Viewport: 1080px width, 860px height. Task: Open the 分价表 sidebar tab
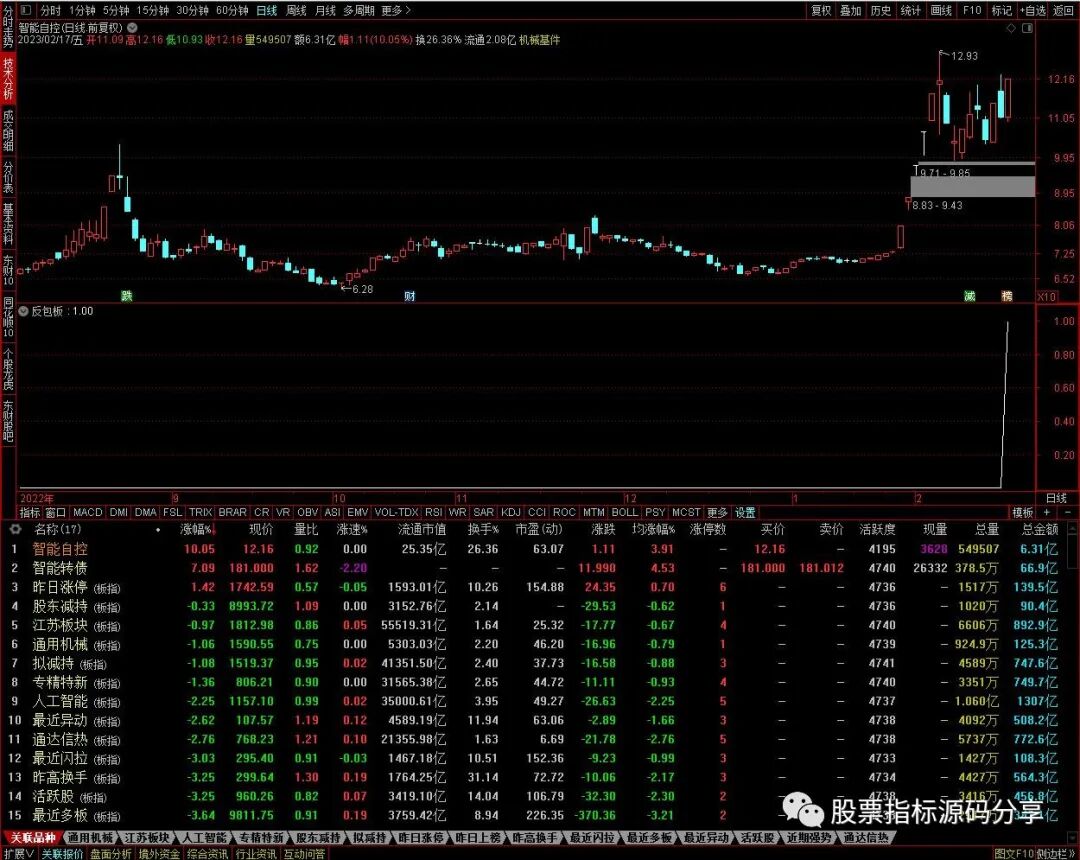[x=8, y=178]
